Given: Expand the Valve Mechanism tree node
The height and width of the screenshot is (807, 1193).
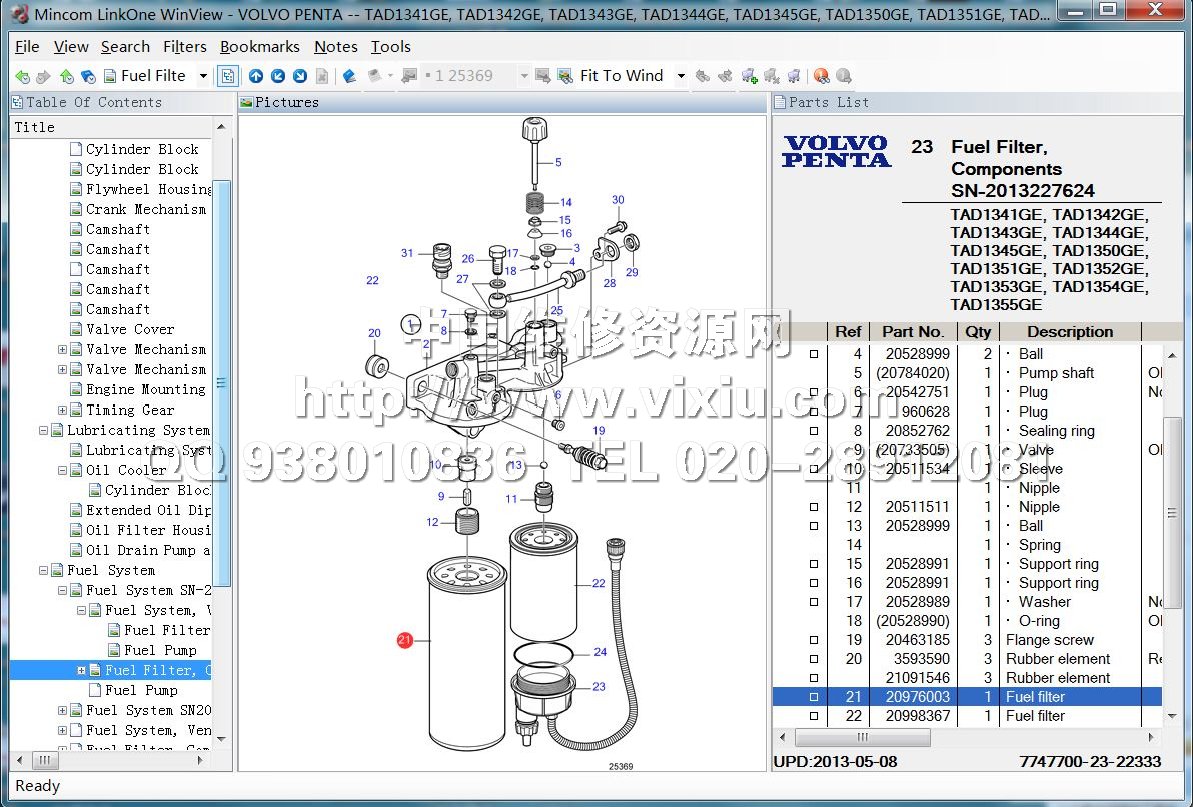Looking at the screenshot, I should pyautogui.click(x=63, y=350).
